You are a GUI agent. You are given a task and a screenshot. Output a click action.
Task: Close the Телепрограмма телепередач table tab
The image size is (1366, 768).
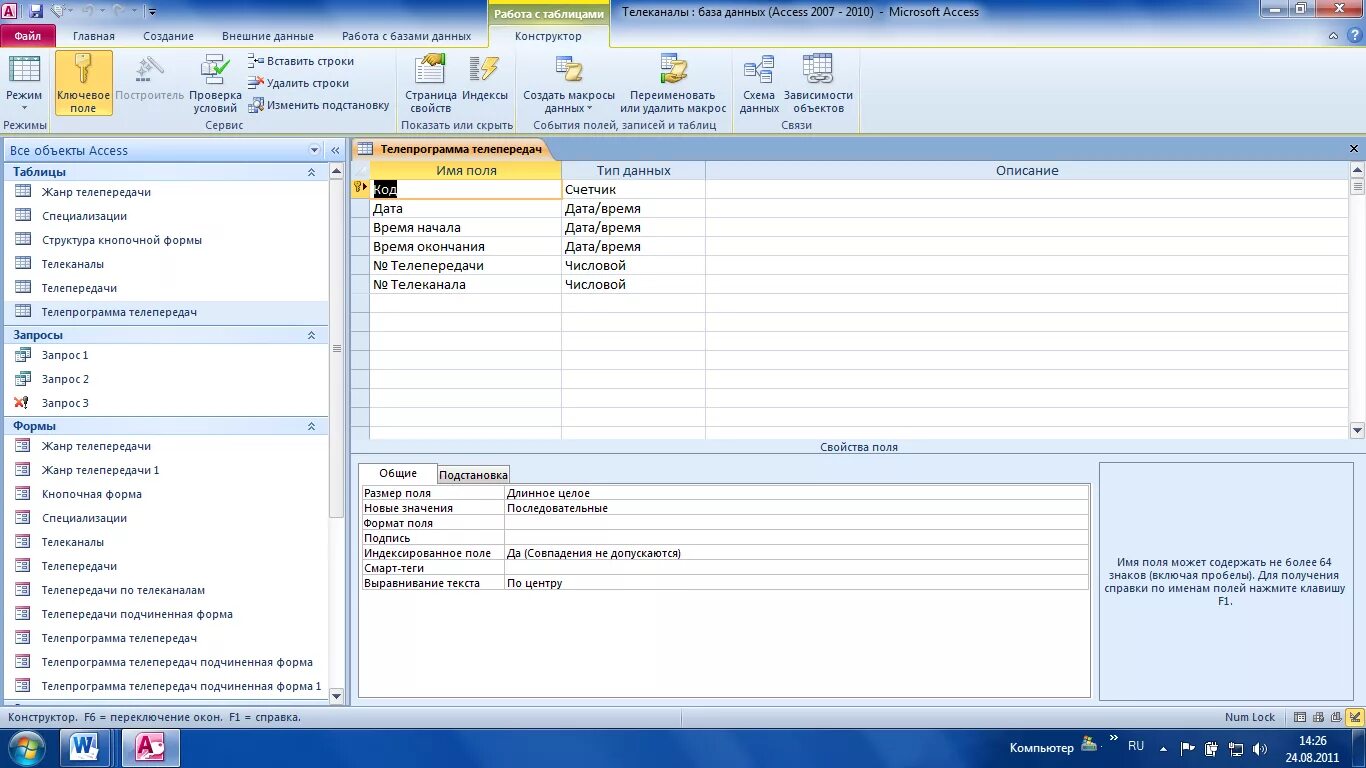point(1355,148)
